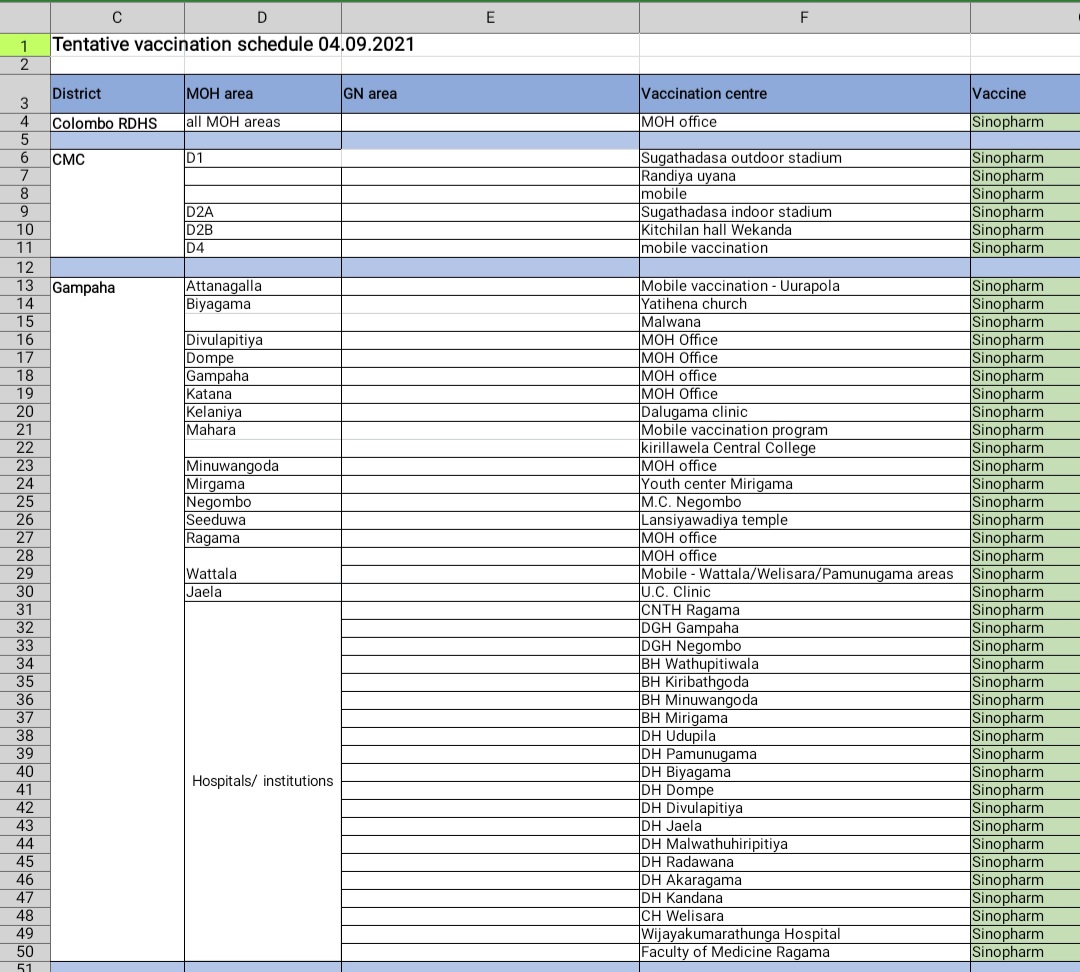Select the 'Minuwangoda' MOH area cell

point(262,466)
